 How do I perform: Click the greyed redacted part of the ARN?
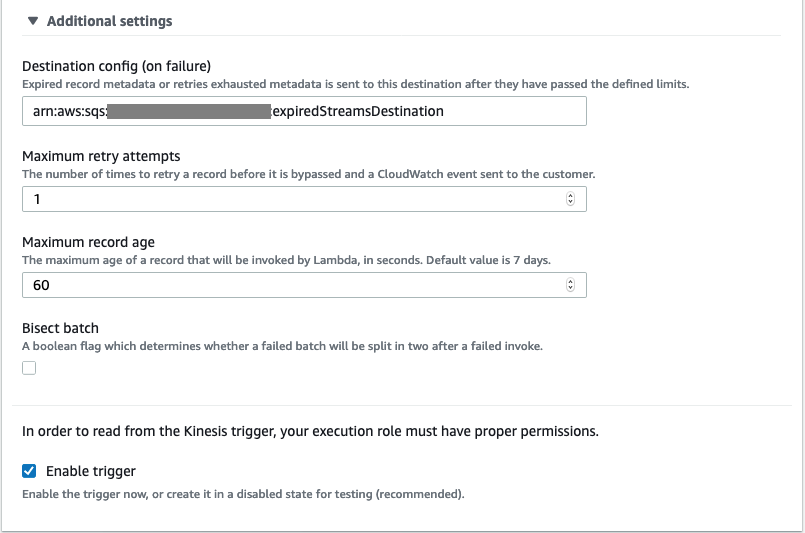click(x=188, y=111)
